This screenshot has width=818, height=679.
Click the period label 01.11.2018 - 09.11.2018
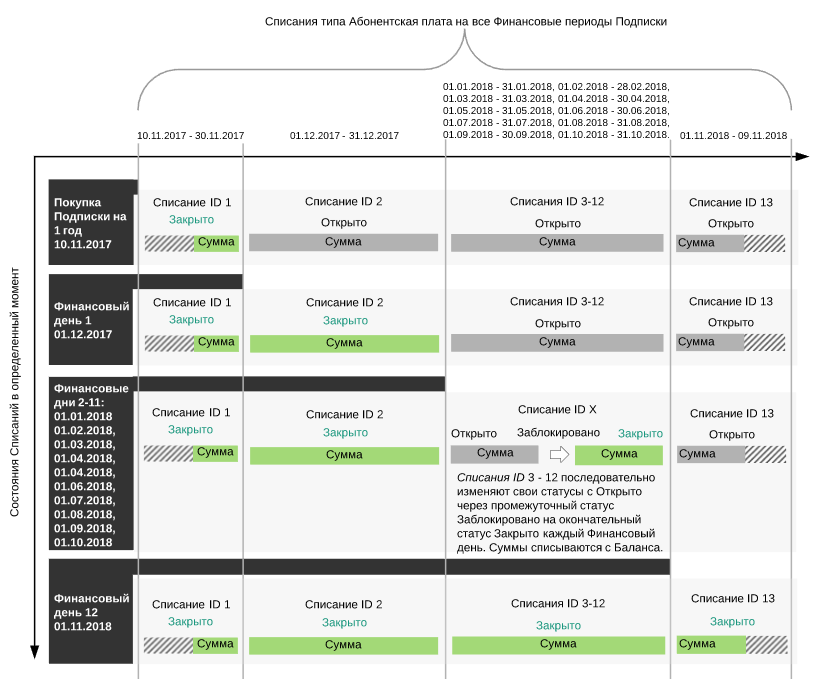(733, 136)
